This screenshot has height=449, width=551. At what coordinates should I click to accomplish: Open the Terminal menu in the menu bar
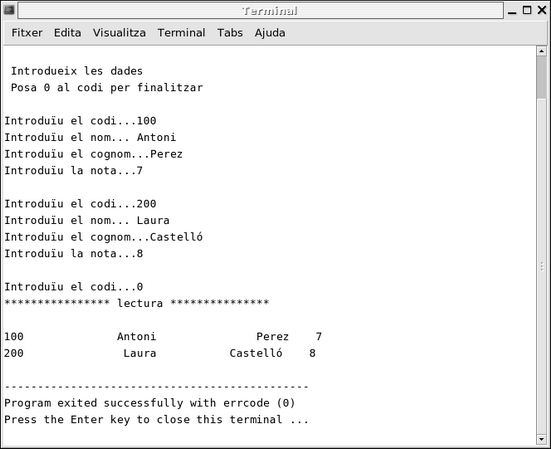pos(181,33)
